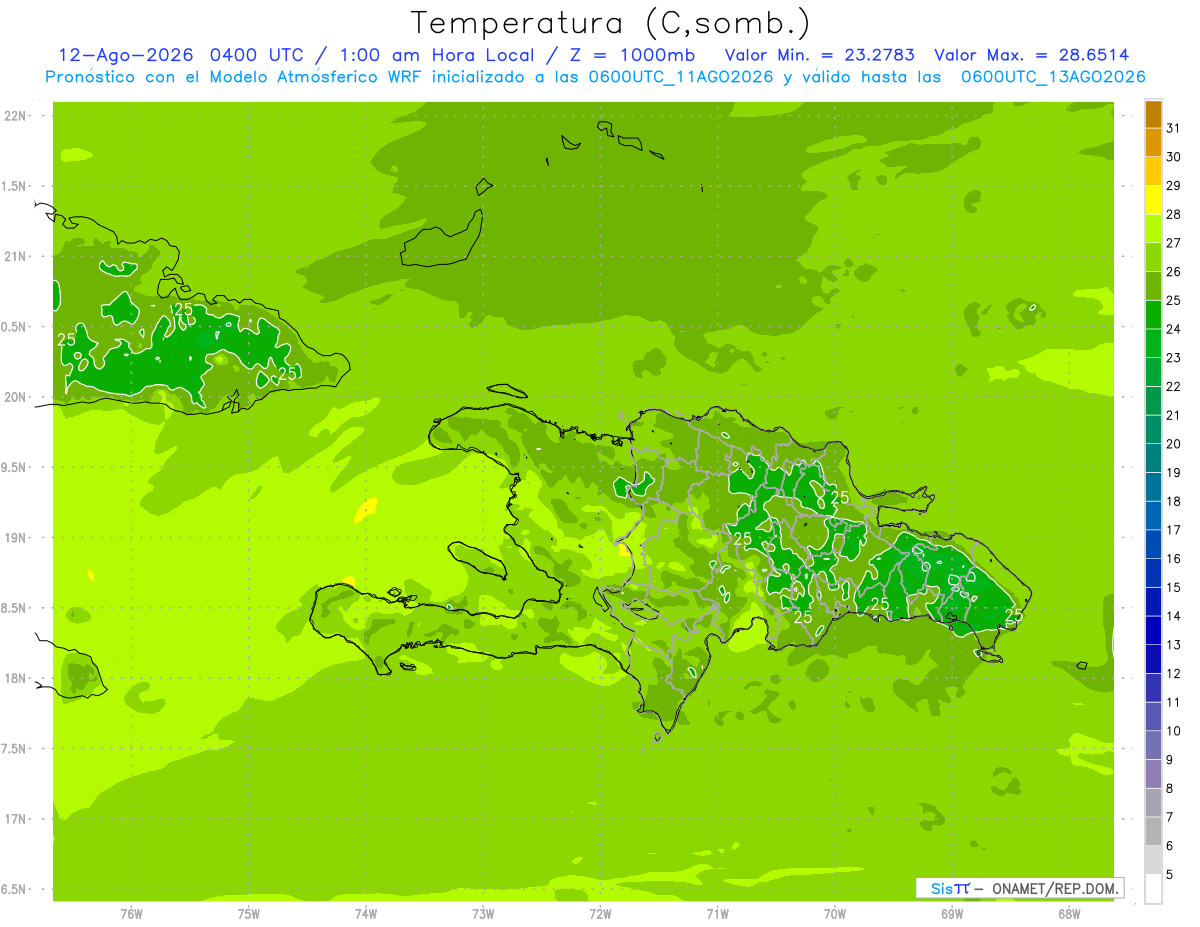Click the legend value 31

[1174, 127]
